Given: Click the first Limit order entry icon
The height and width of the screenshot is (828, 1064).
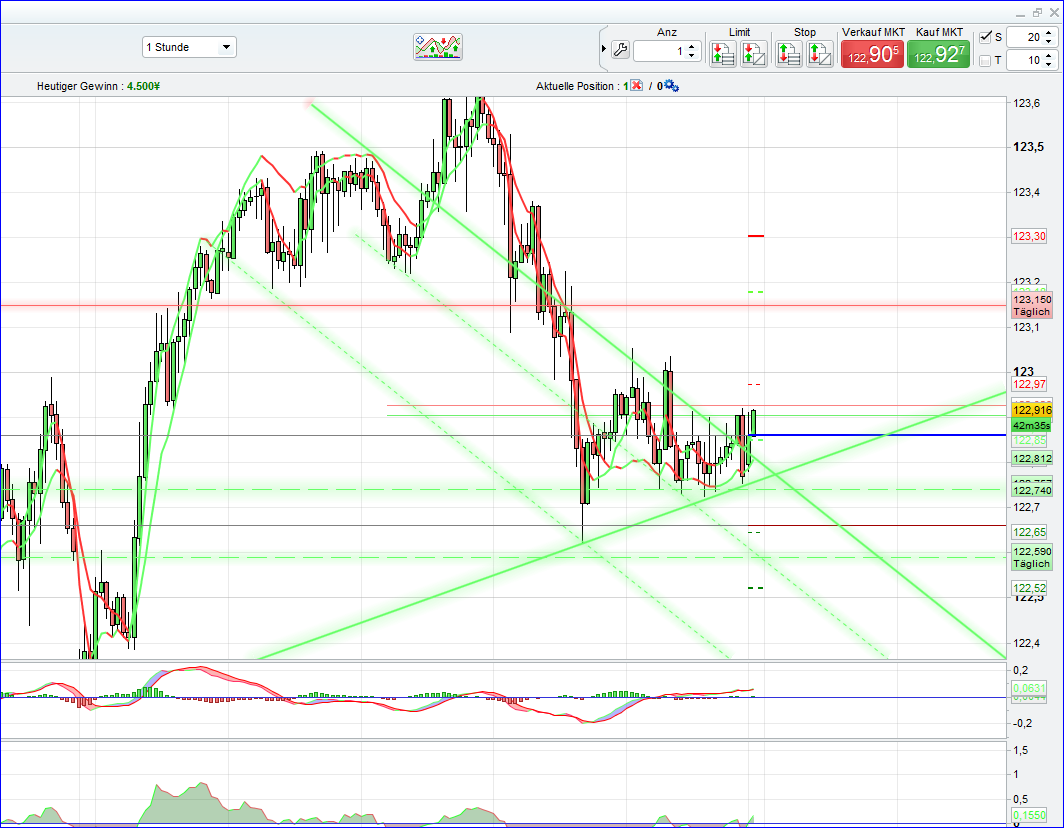Looking at the screenshot, I should click(722, 52).
